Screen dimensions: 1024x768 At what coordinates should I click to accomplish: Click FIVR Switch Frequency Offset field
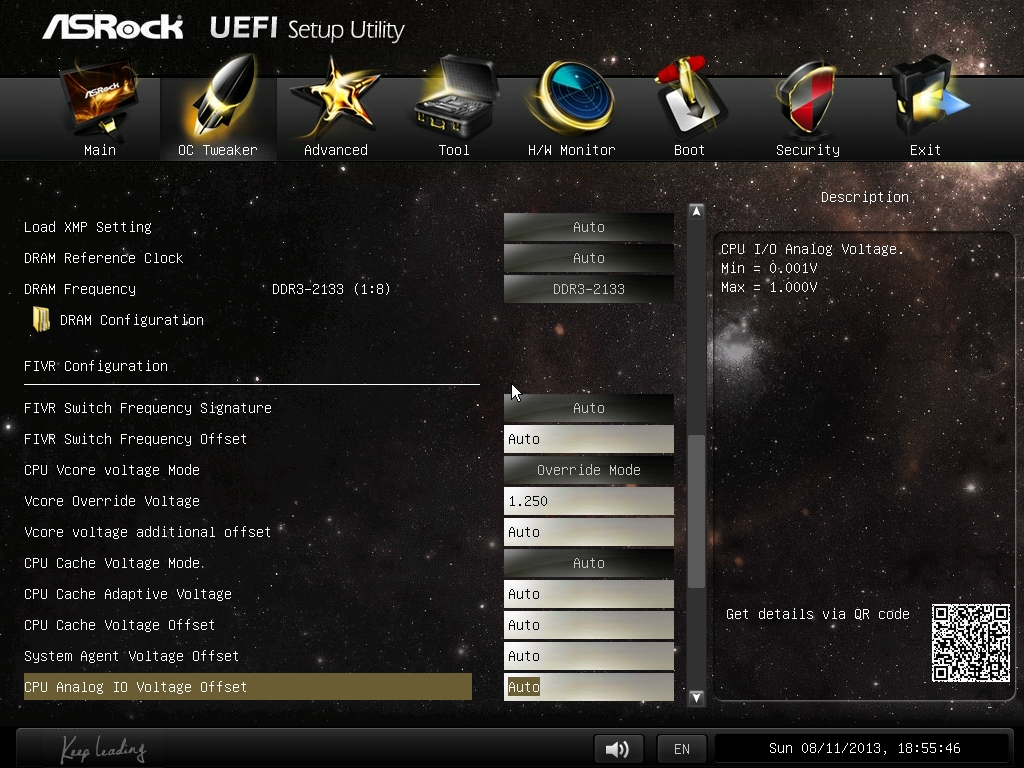[588, 439]
